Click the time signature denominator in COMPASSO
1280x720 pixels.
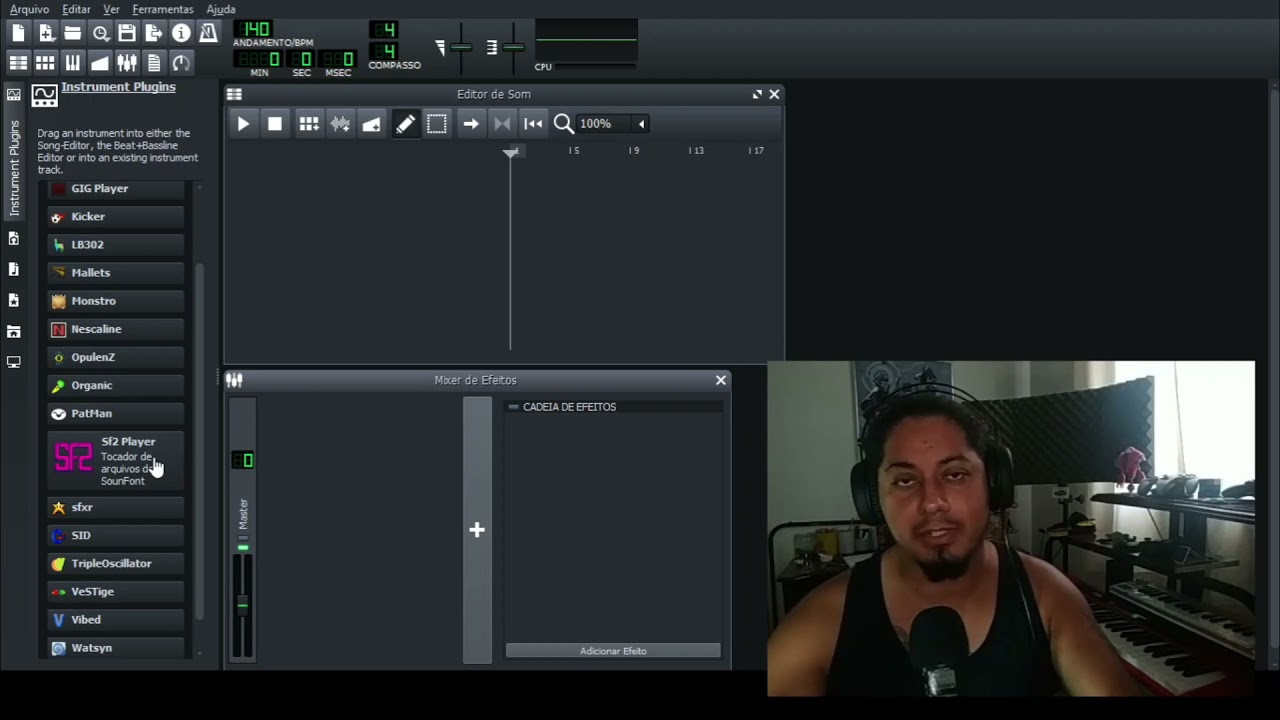[384, 50]
